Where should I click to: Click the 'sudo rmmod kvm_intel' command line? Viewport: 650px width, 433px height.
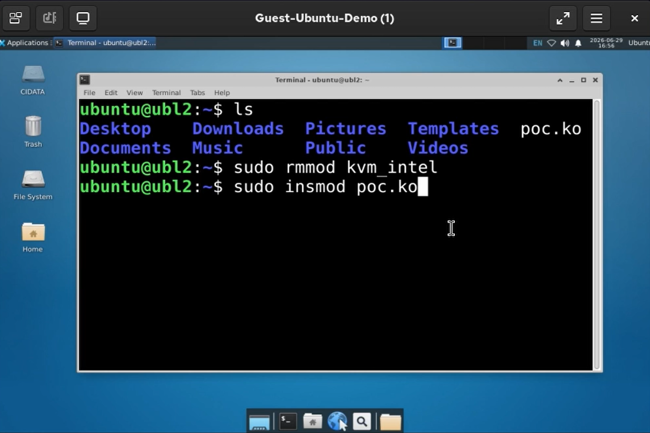335,167
